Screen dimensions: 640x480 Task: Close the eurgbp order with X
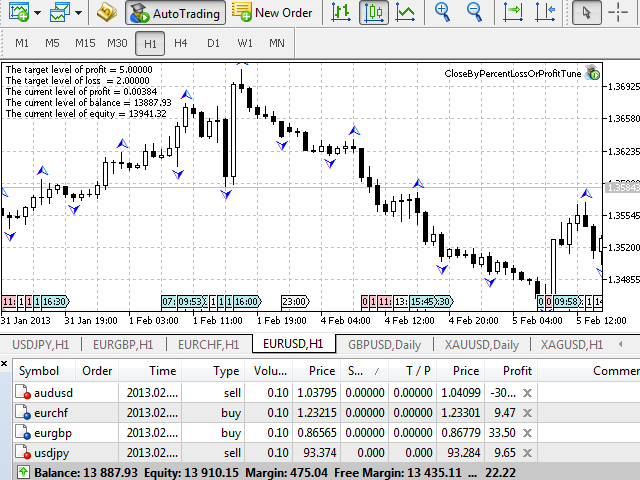coord(527,433)
